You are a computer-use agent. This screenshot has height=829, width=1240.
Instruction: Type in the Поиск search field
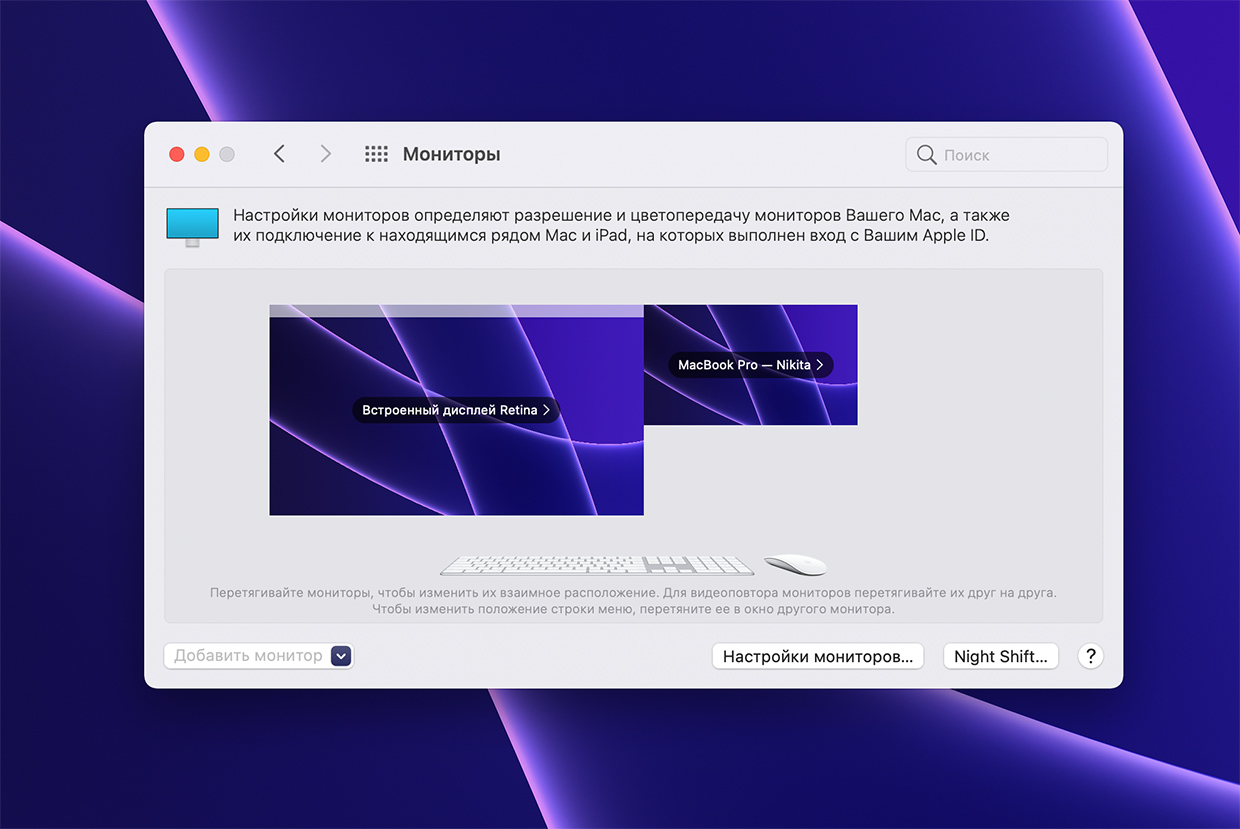(1006, 155)
